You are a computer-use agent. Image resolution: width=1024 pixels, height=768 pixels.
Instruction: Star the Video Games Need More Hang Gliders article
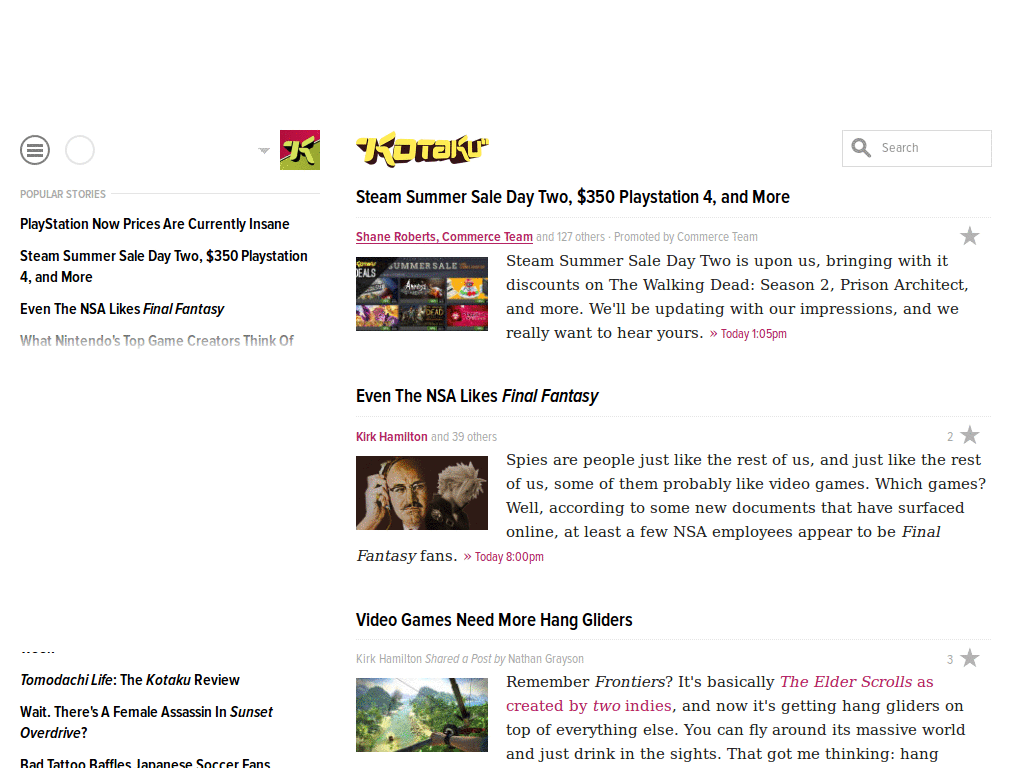coord(970,658)
